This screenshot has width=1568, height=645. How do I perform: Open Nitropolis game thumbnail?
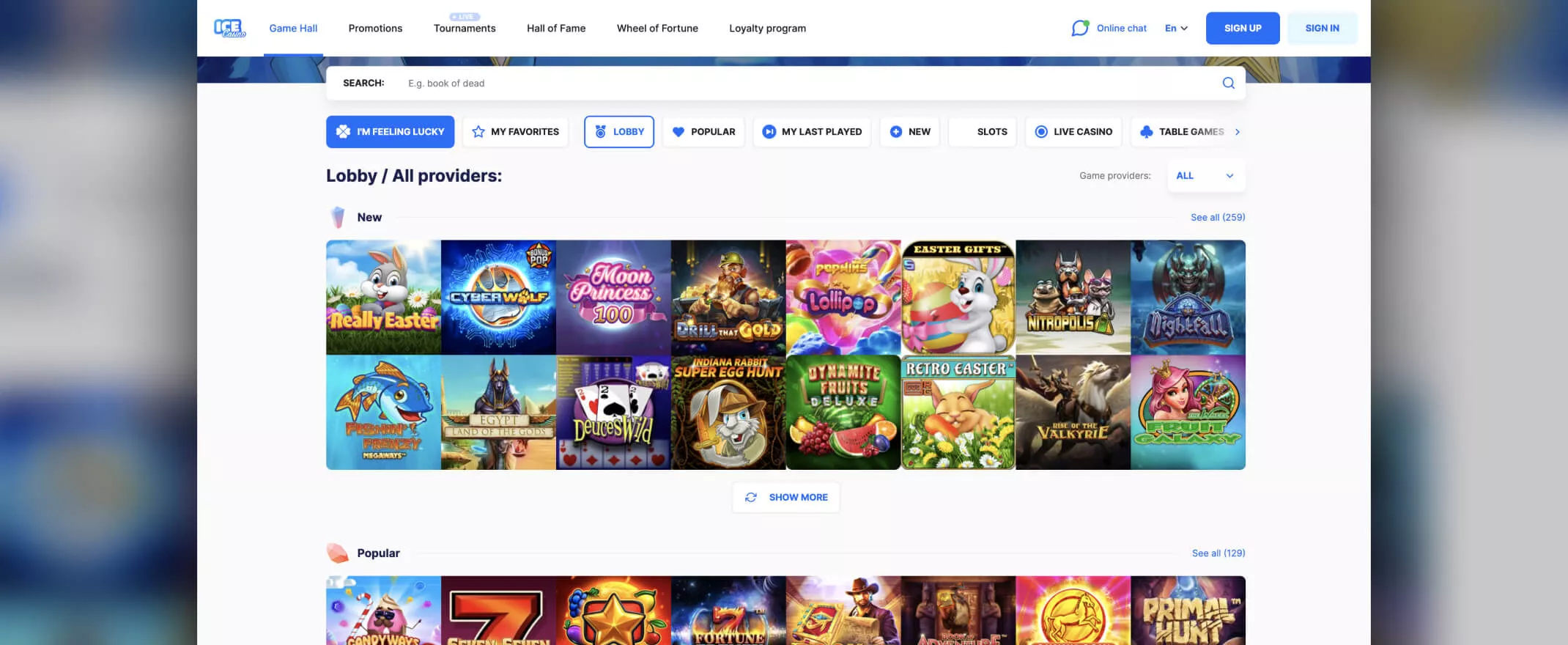(x=1073, y=298)
